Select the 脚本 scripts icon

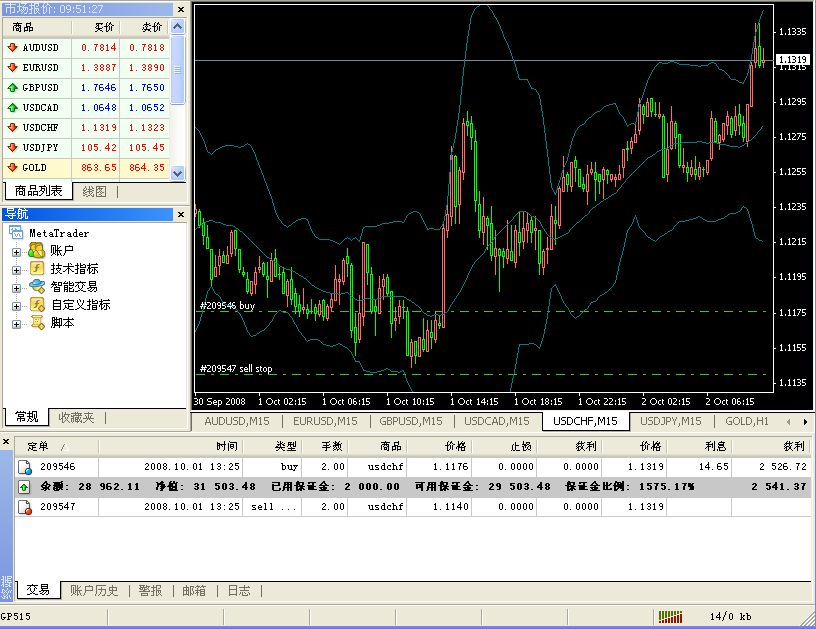tap(37, 323)
